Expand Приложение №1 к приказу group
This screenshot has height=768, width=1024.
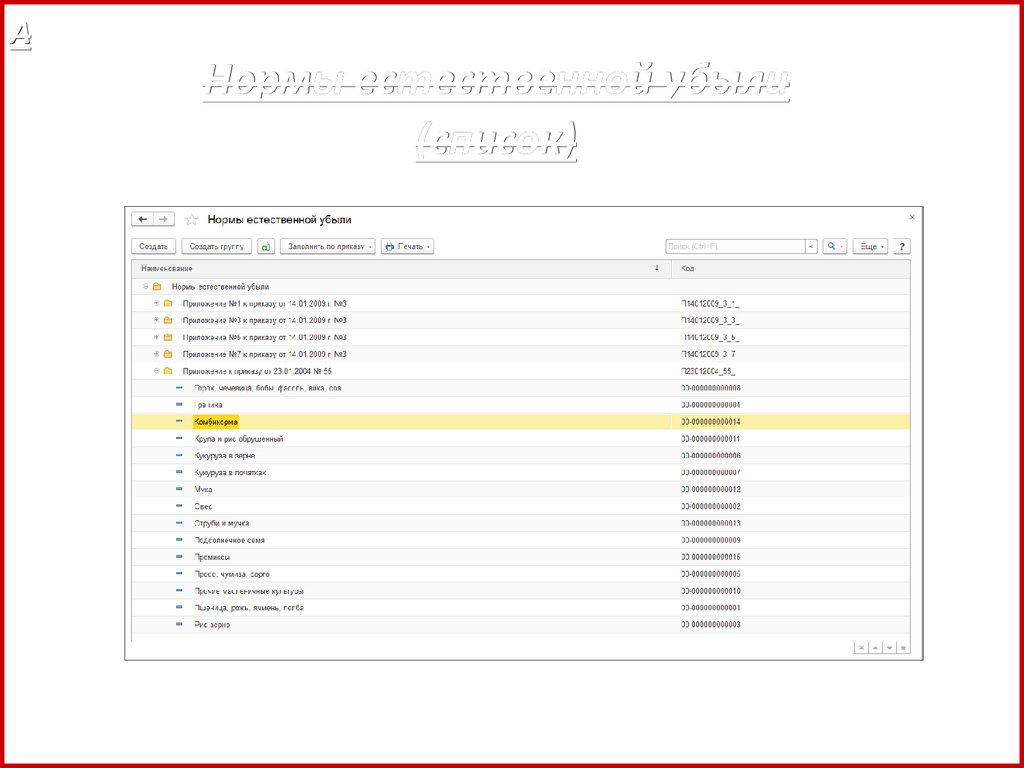point(156,303)
